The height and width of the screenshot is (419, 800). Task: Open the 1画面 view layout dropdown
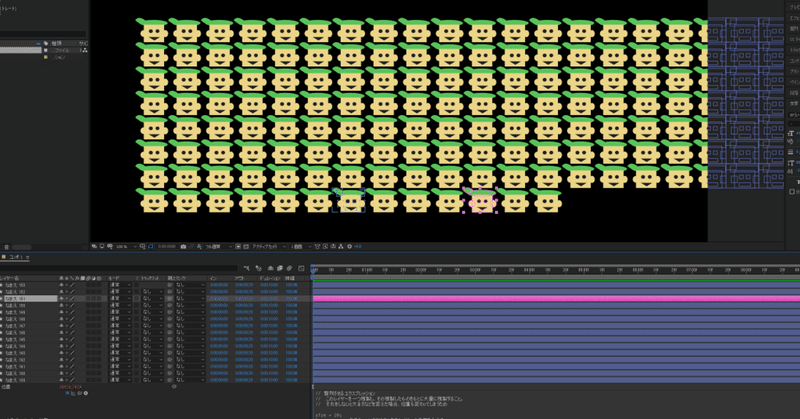300,247
